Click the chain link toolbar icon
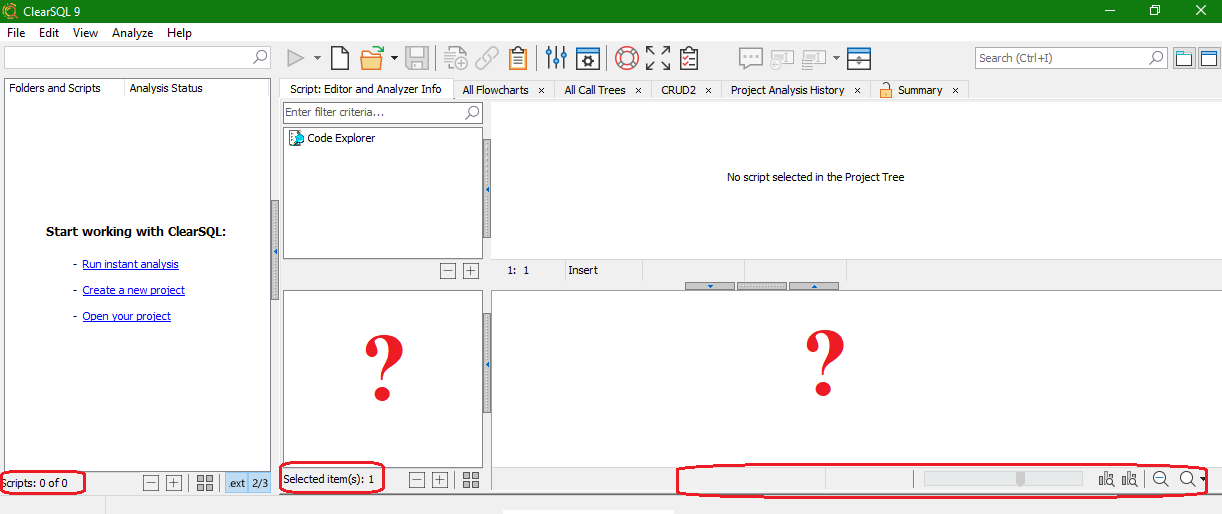Viewport: 1222px width, 514px height. [487, 58]
